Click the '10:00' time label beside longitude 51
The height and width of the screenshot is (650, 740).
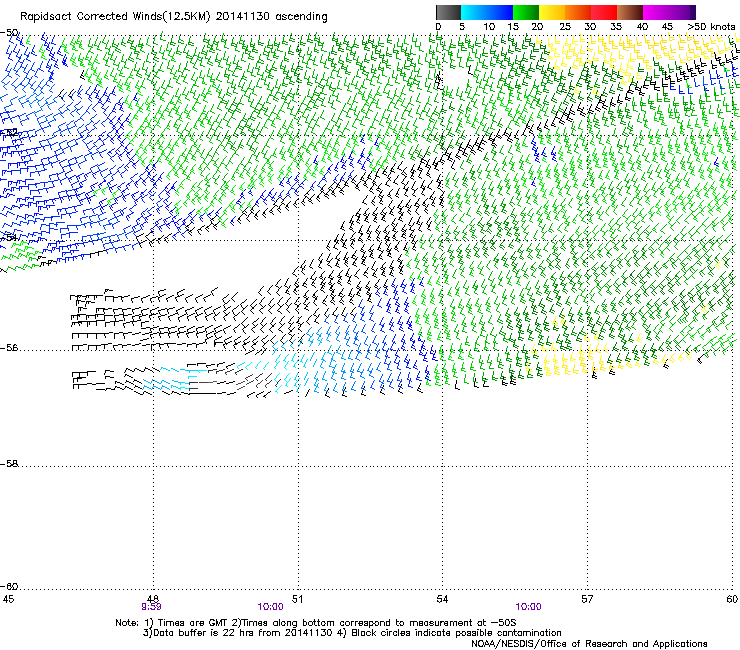click(x=270, y=607)
